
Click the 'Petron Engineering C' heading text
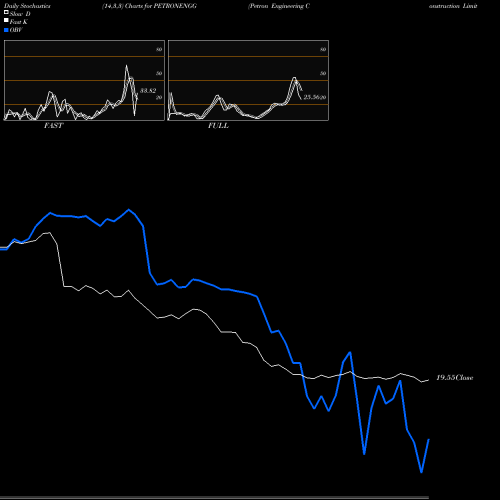point(279,6)
